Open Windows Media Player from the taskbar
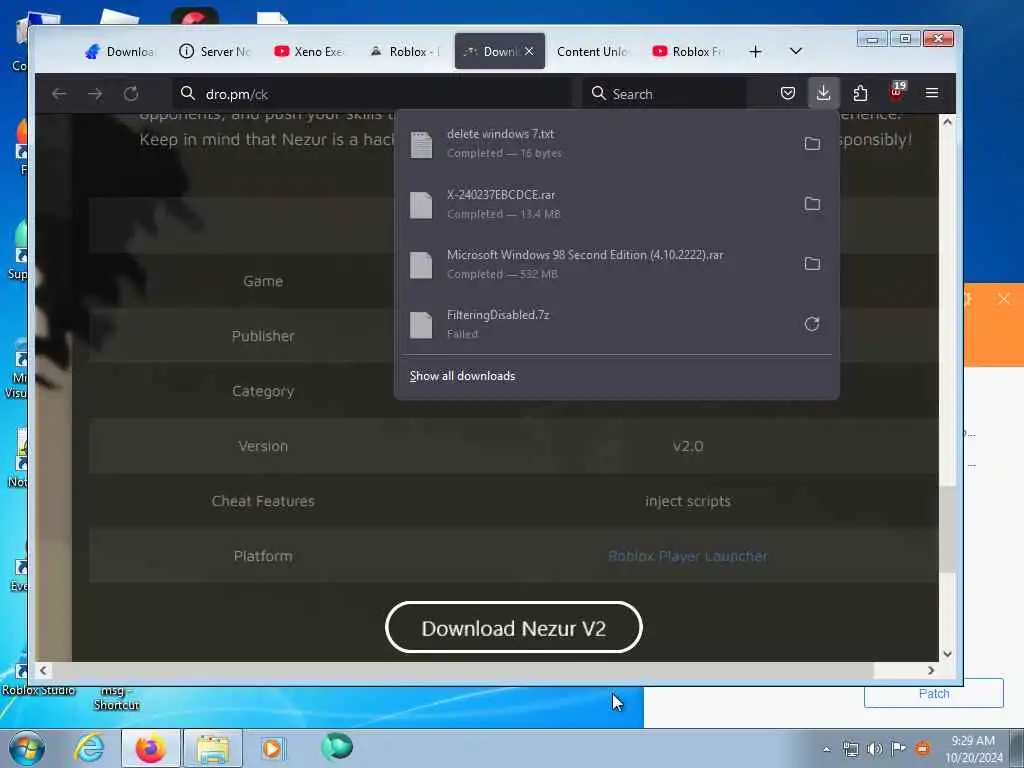Viewport: 1024px width, 768px height. (x=272, y=748)
